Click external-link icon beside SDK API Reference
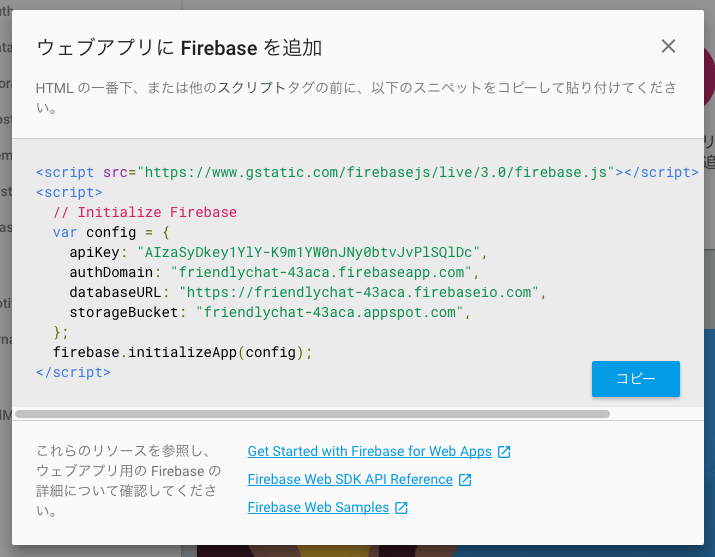The height and width of the screenshot is (557, 715). point(465,480)
